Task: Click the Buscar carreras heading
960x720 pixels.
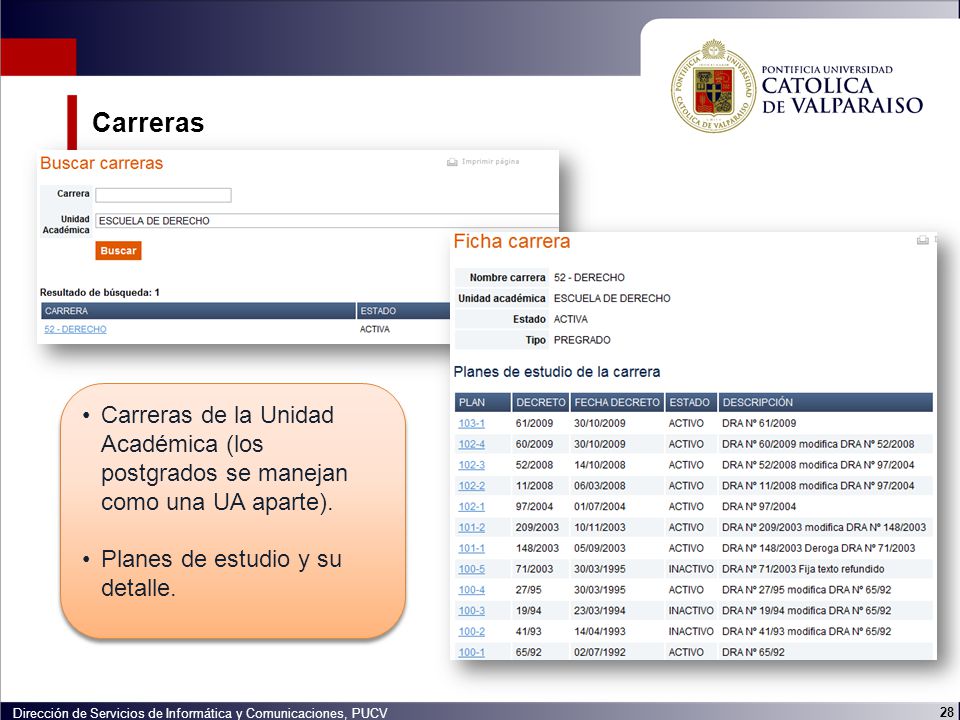Action: click(x=102, y=163)
